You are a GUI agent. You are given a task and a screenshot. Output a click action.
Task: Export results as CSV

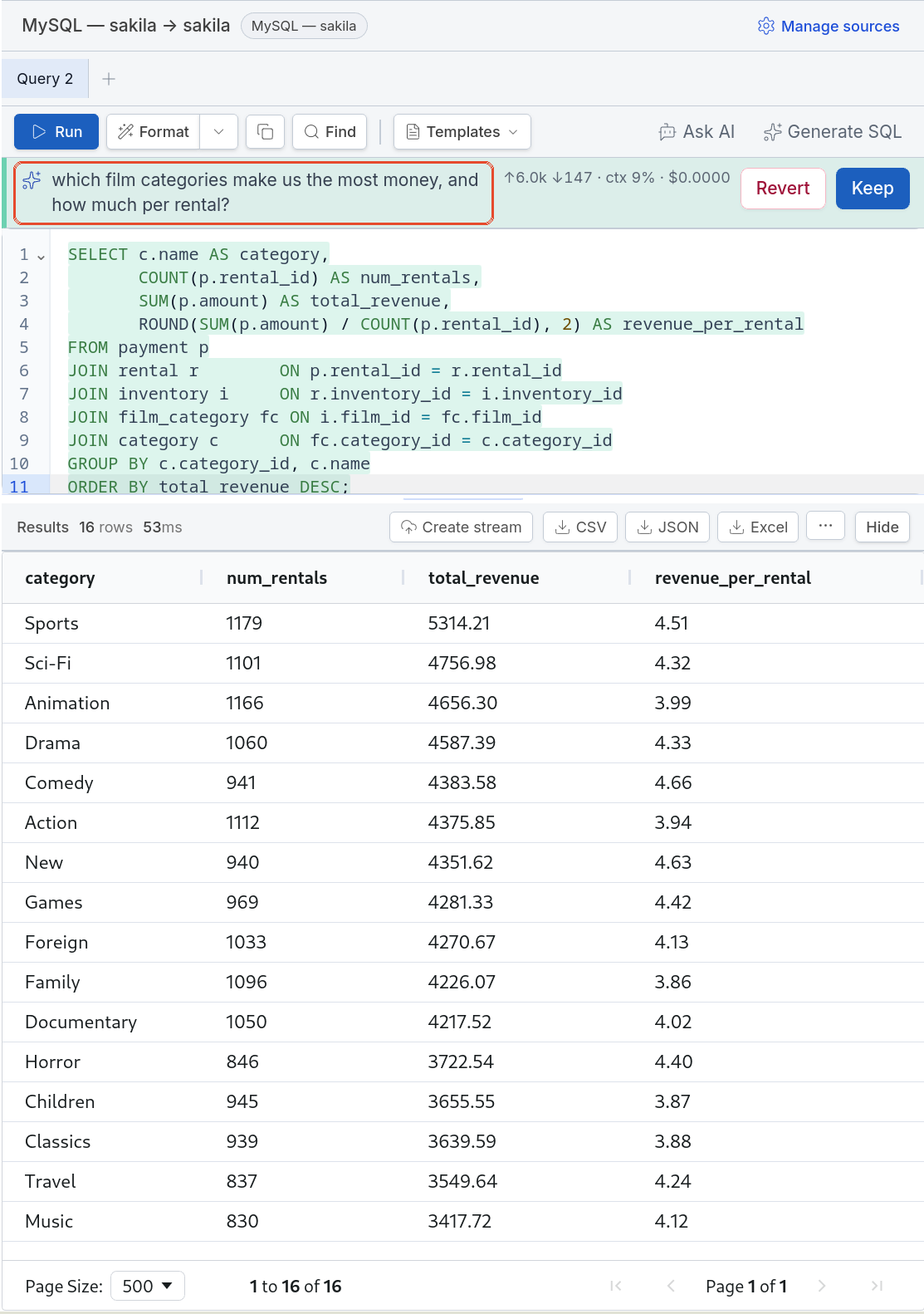coord(580,527)
